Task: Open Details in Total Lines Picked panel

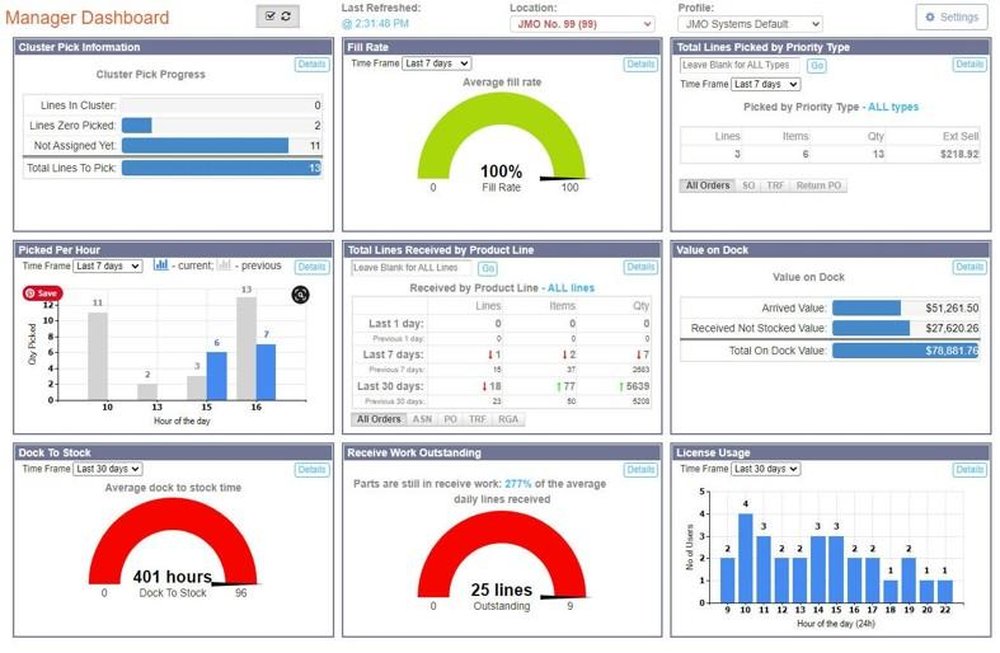Action: click(x=969, y=64)
